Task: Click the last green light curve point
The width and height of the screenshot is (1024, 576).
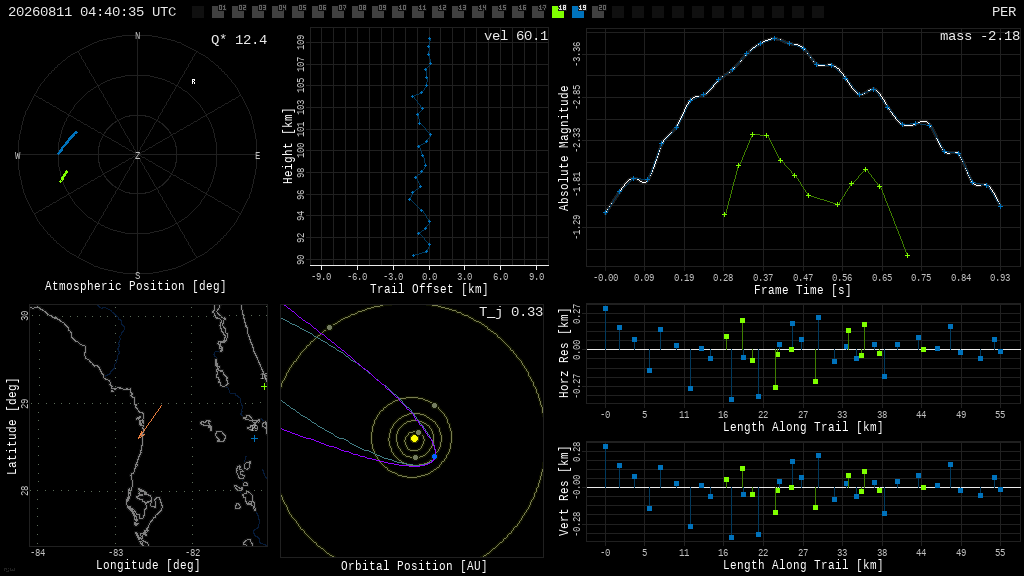Action: pos(907,255)
